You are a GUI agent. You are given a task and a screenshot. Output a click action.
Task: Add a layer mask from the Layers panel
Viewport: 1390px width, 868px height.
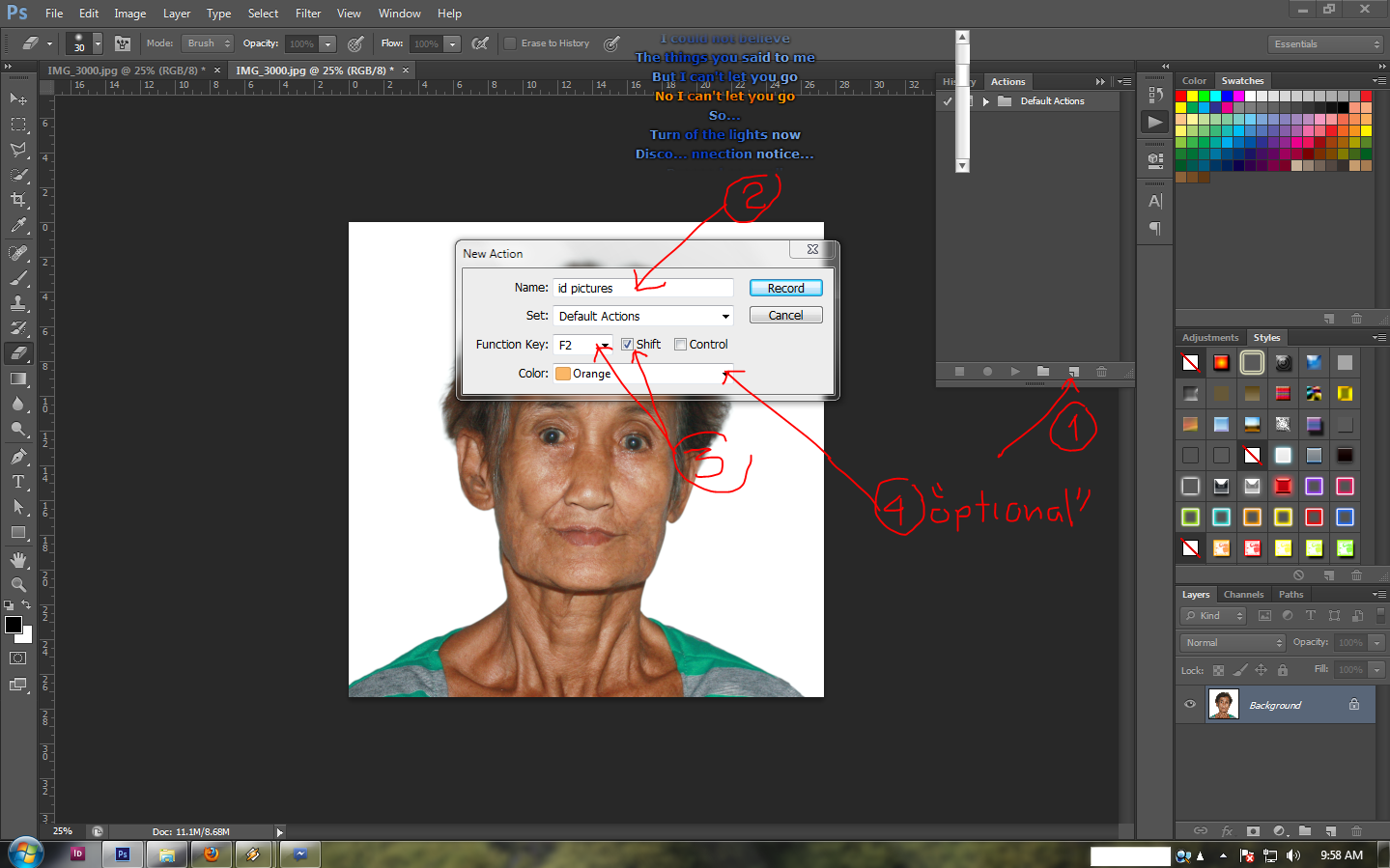(1253, 830)
